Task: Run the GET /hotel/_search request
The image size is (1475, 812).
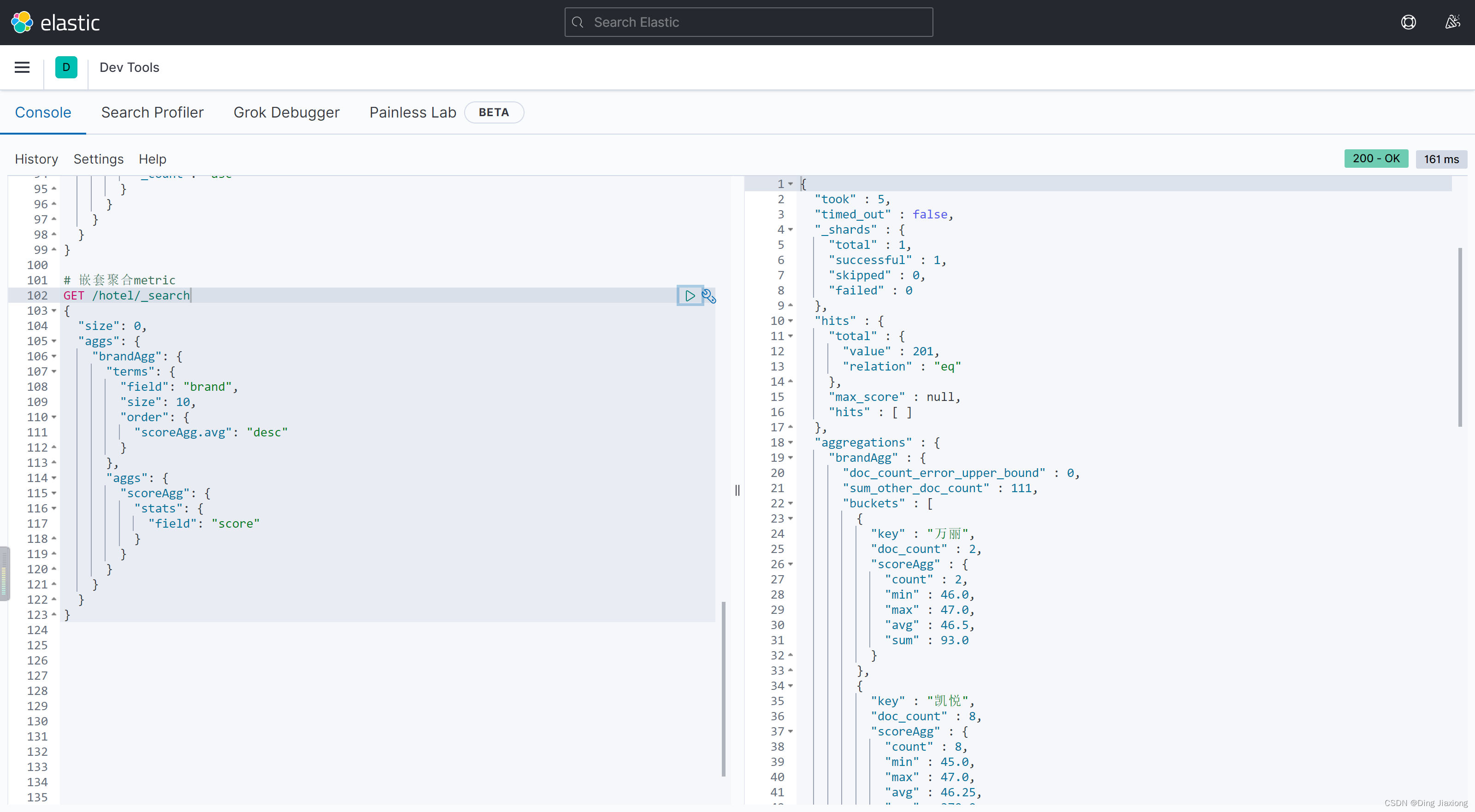Action: (690, 295)
